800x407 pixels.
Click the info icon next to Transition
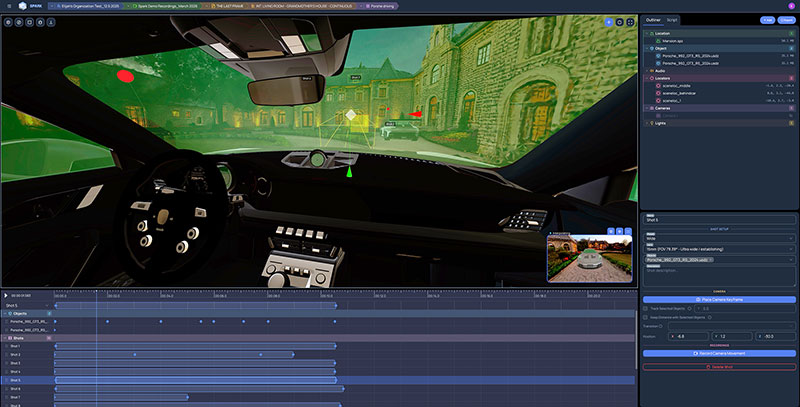tap(661, 326)
